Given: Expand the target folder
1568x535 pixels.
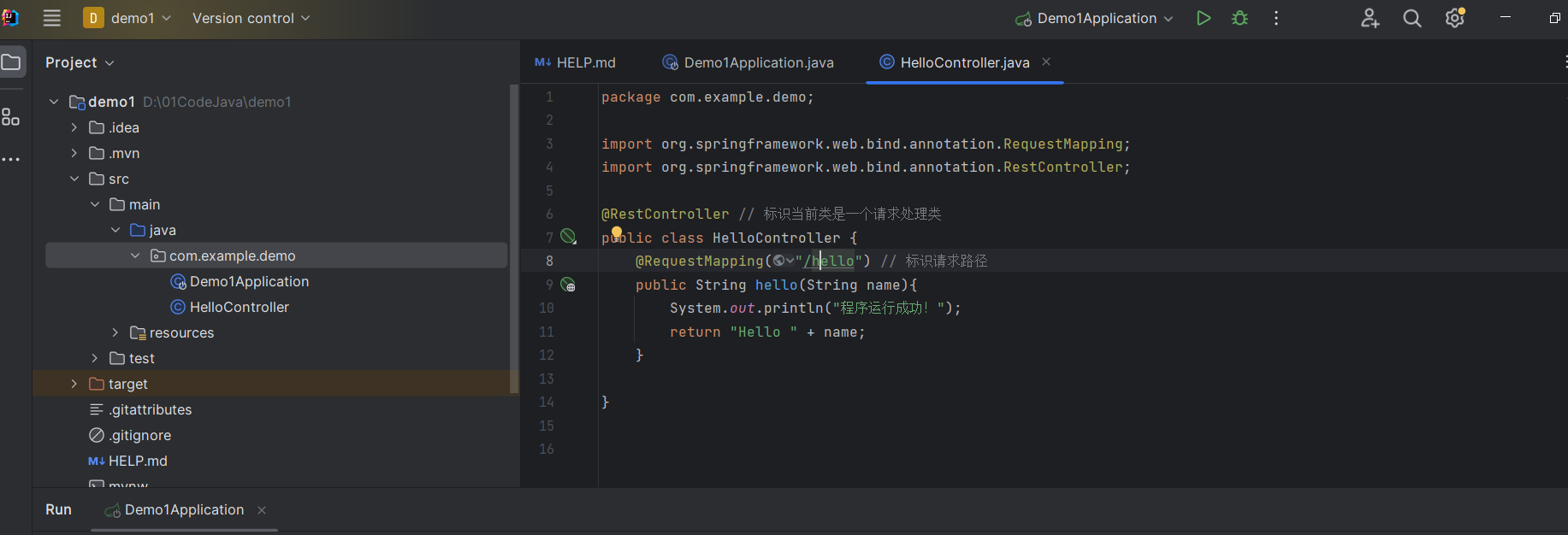Looking at the screenshot, I should 74,384.
